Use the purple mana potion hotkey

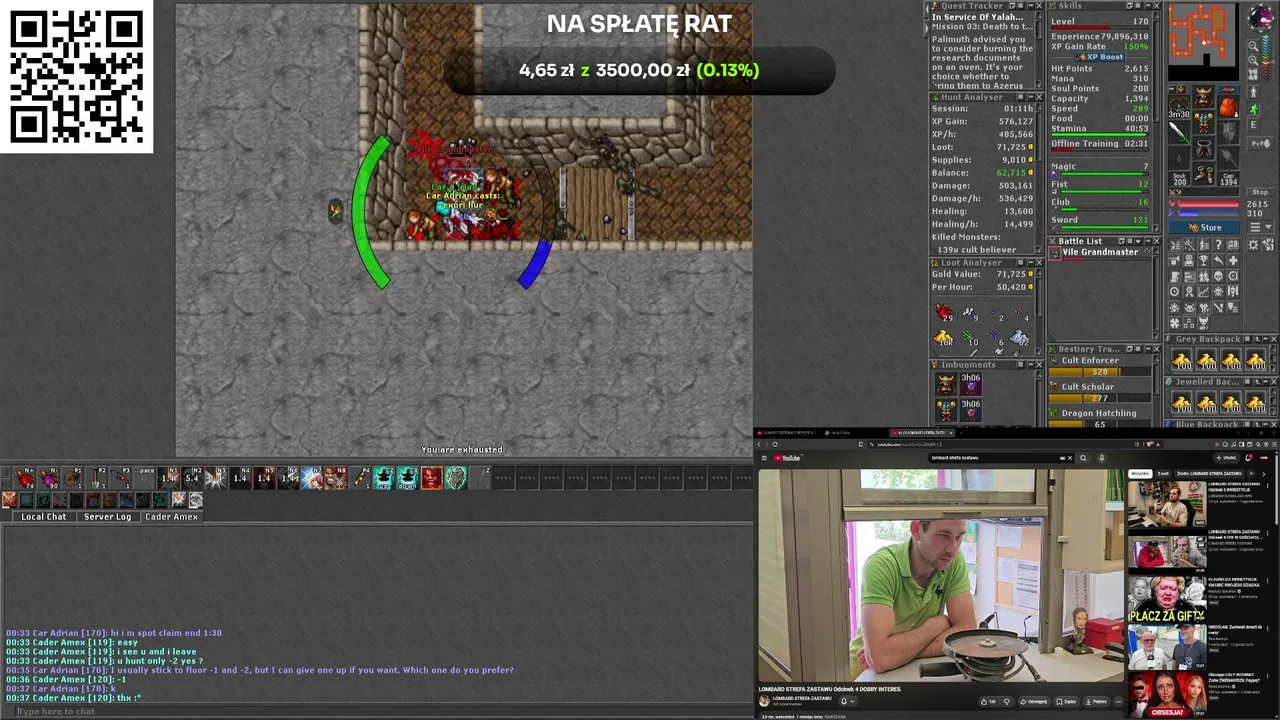click(49, 478)
